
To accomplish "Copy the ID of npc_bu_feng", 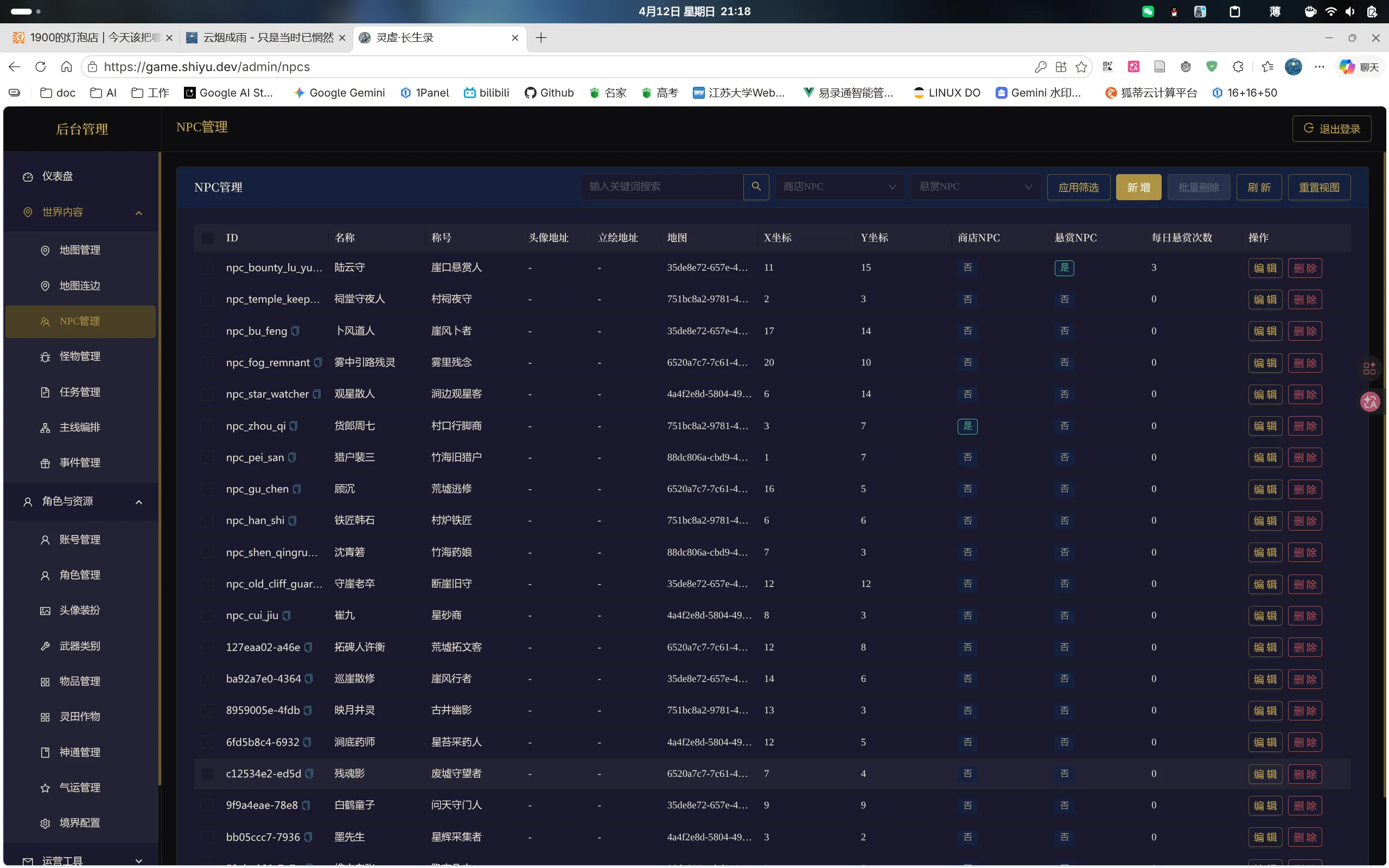I will 295,331.
